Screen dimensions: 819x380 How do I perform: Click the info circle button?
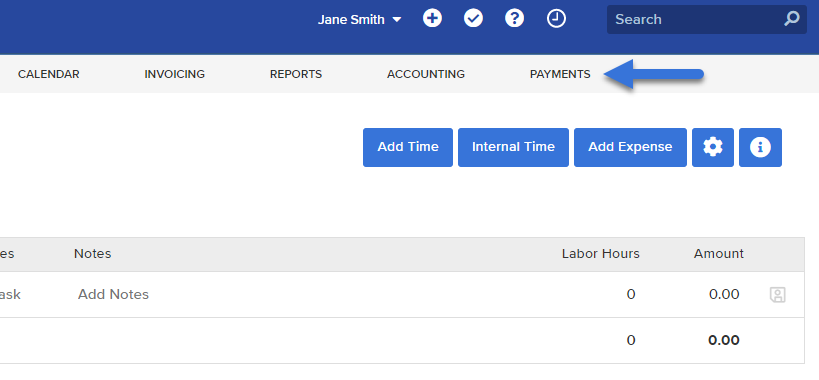760,147
